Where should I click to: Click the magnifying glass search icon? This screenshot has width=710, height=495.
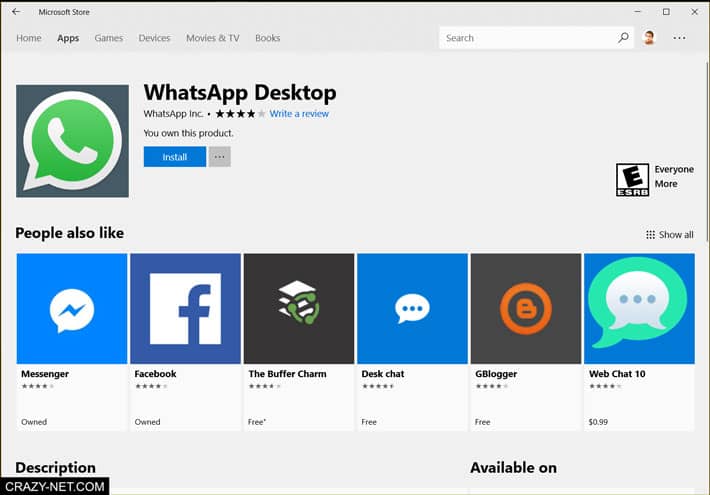click(x=624, y=38)
